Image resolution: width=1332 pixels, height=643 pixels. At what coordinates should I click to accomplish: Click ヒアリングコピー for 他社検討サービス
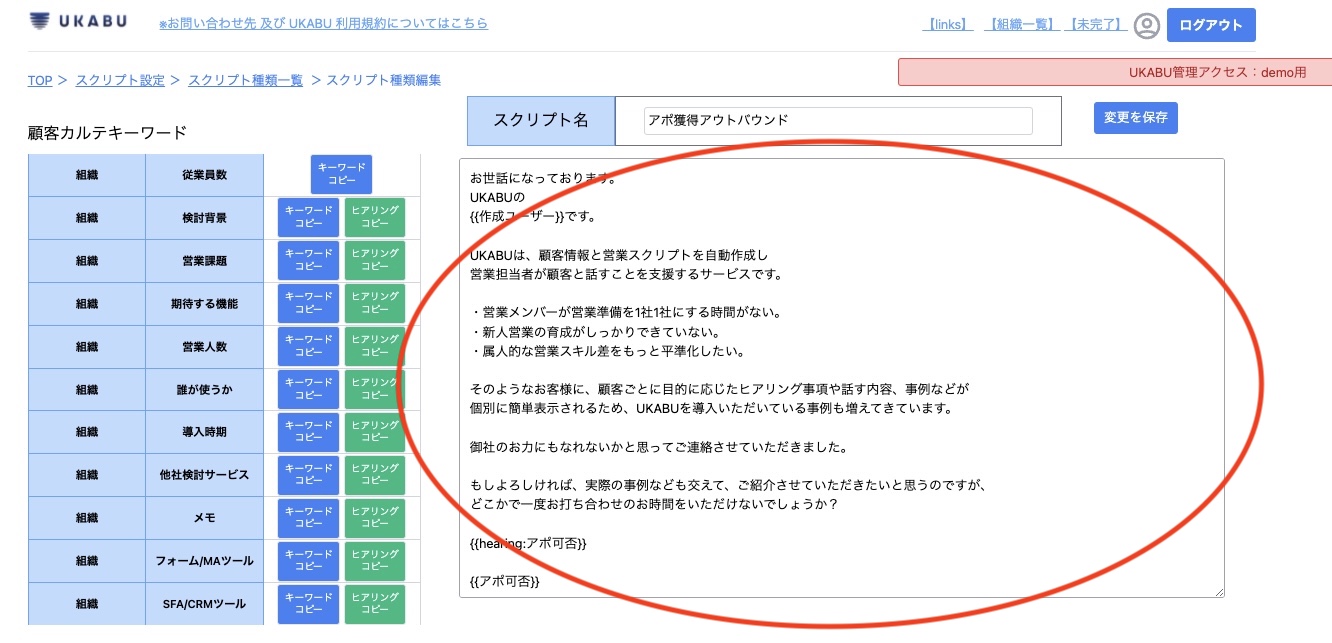(x=375, y=475)
